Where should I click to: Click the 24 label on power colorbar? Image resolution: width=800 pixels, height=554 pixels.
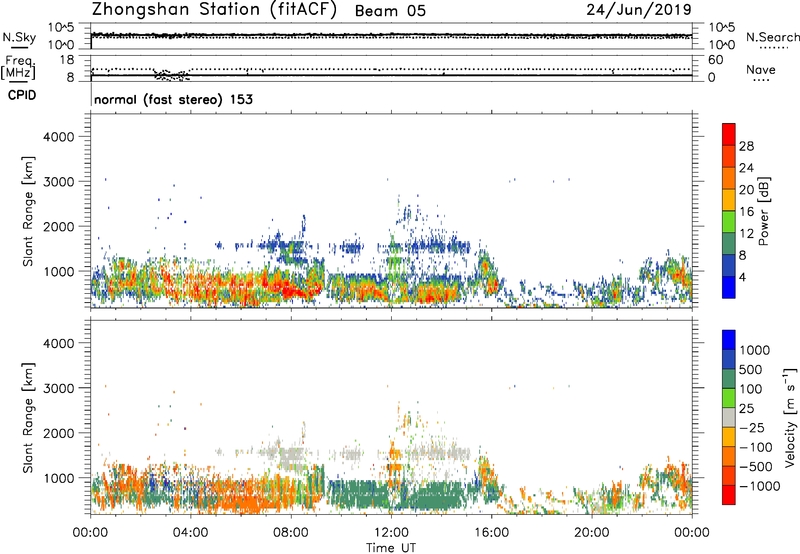coord(746,168)
